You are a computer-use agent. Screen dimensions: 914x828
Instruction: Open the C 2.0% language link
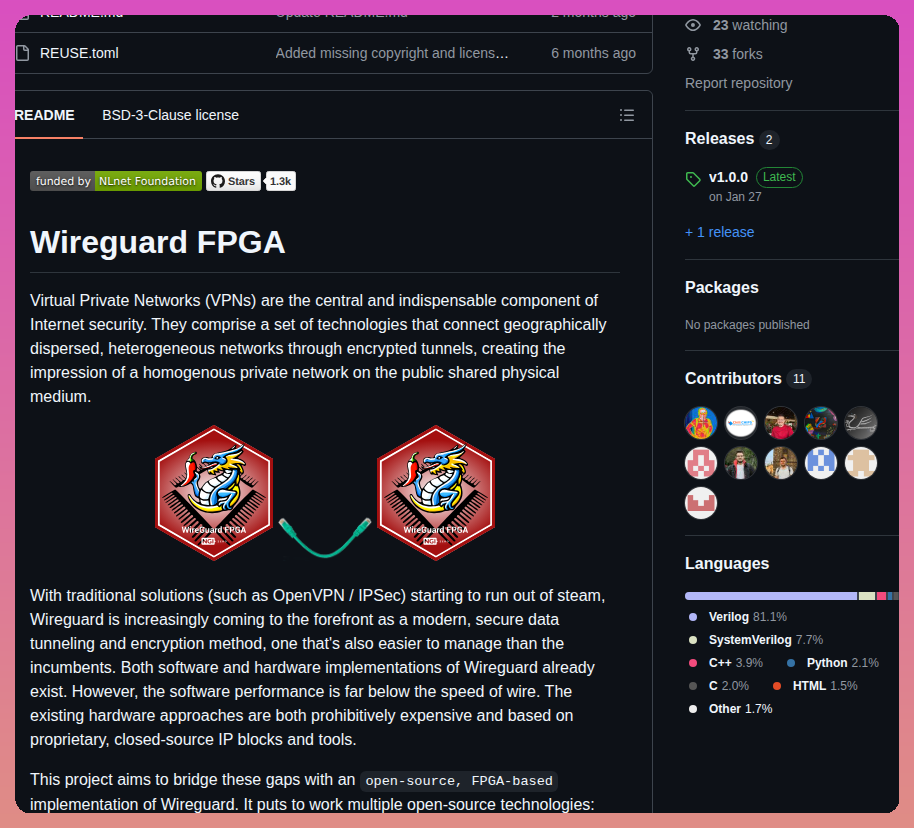(718, 686)
